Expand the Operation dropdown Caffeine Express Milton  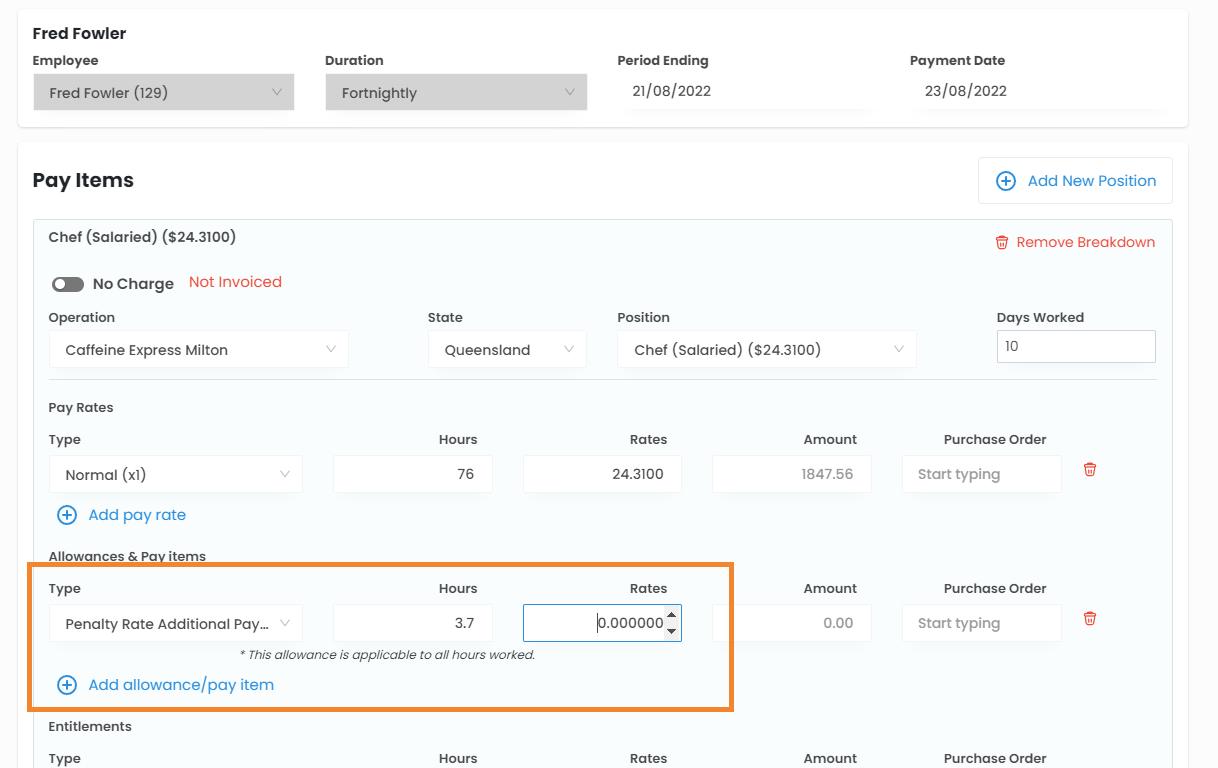point(198,350)
